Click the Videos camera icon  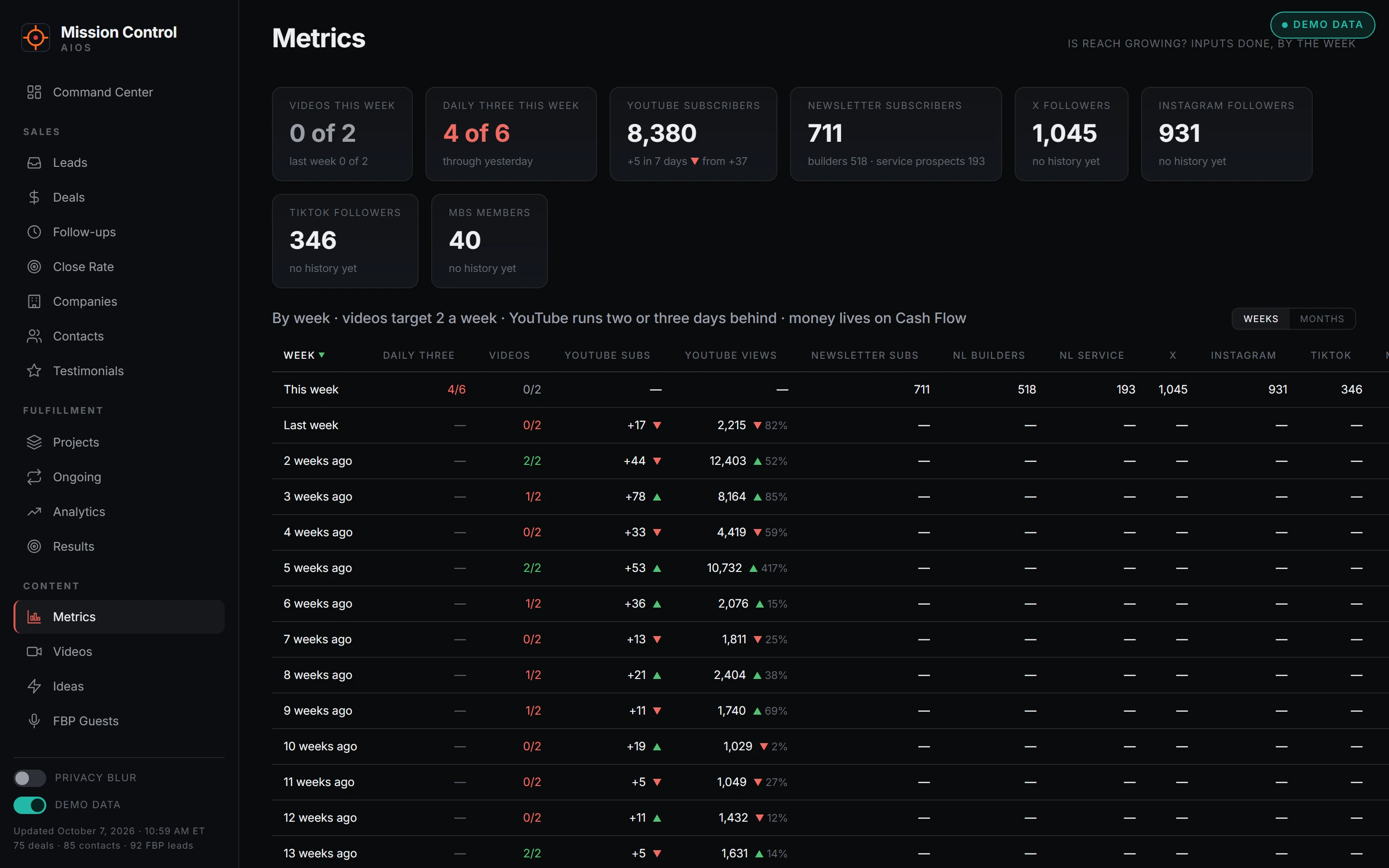tap(34, 651)
